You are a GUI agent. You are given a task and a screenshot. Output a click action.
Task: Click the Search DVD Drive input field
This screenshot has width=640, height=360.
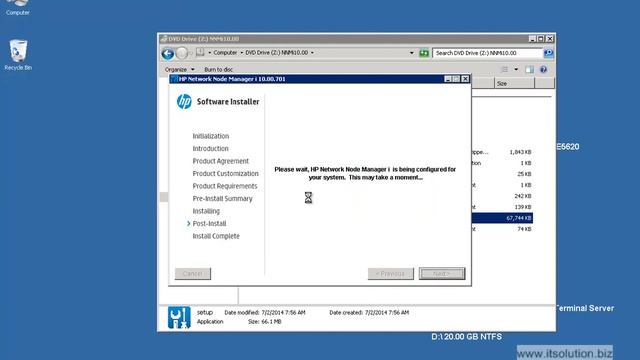(x=487, y=53)
